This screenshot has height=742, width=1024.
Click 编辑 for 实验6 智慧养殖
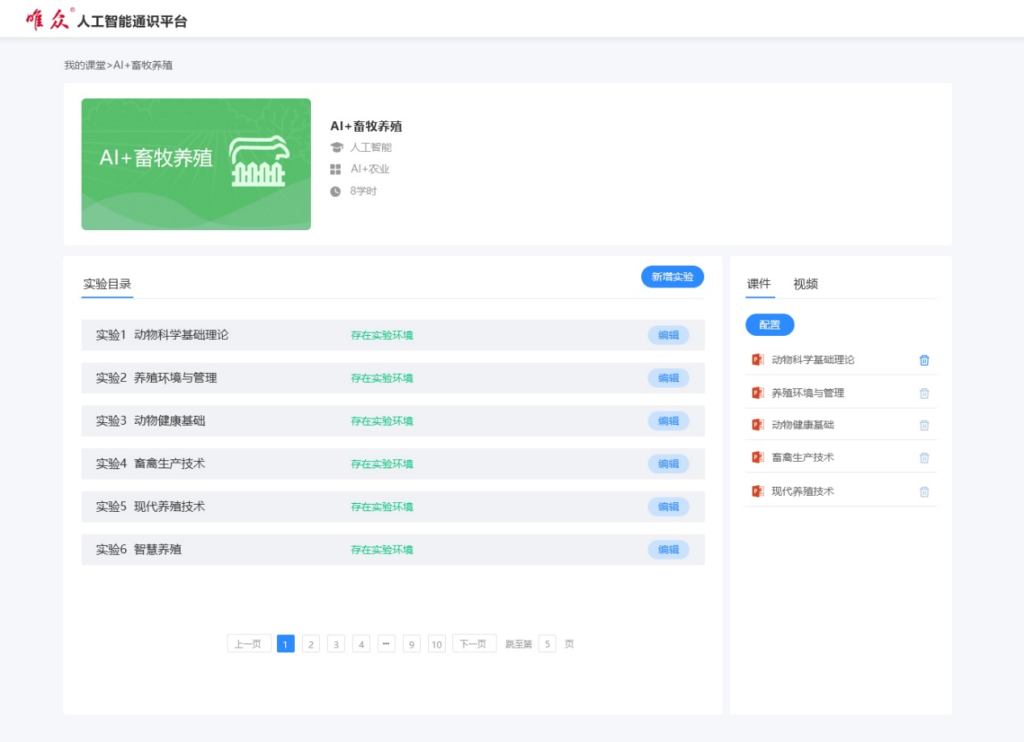[x=668, y=549]
